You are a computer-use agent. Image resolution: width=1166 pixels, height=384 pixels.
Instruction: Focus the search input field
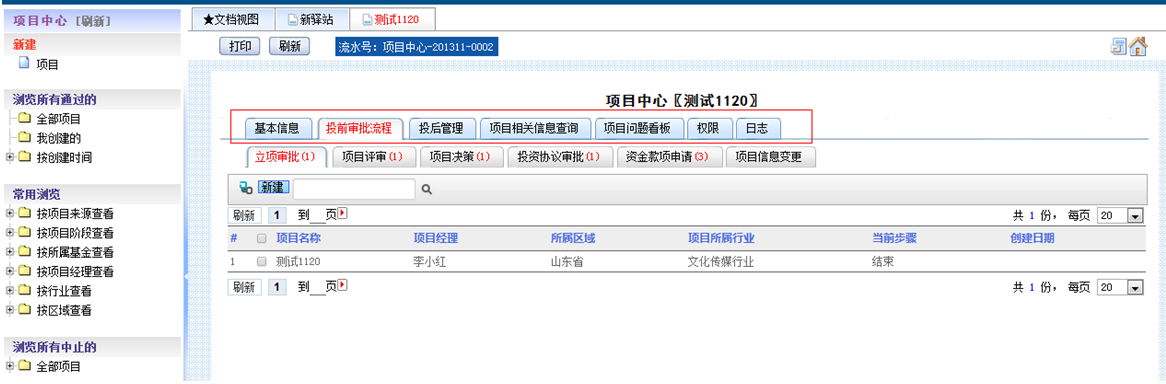pyautogui.click(x=354, y=189)
